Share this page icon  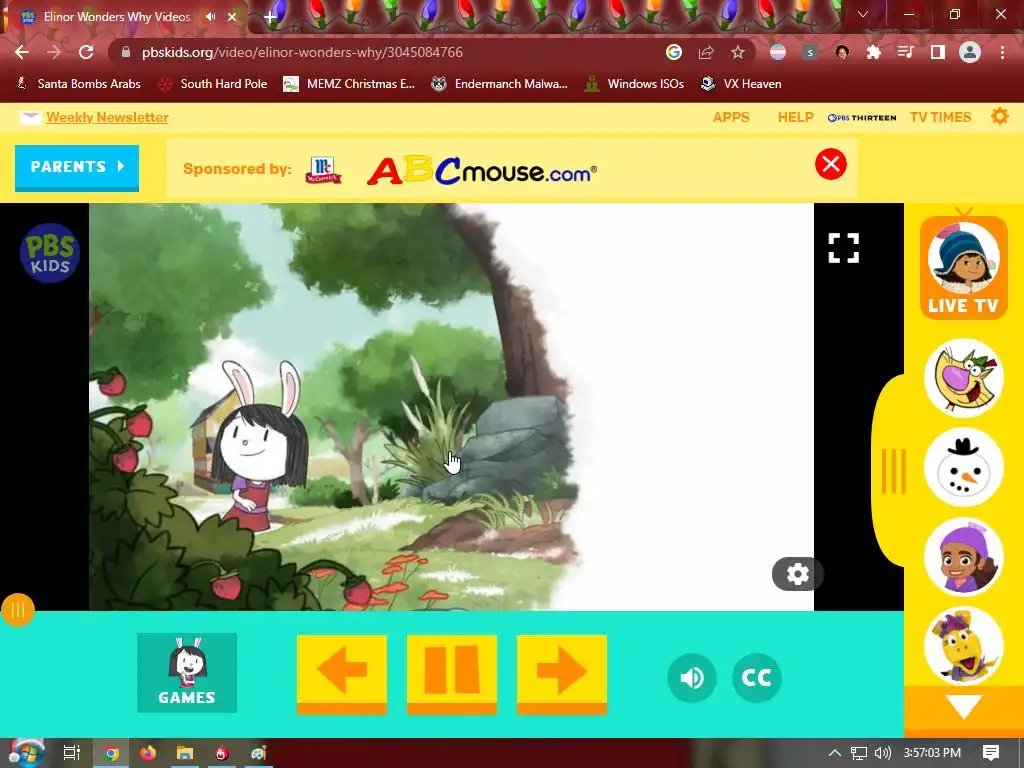[x=706, y=52]
